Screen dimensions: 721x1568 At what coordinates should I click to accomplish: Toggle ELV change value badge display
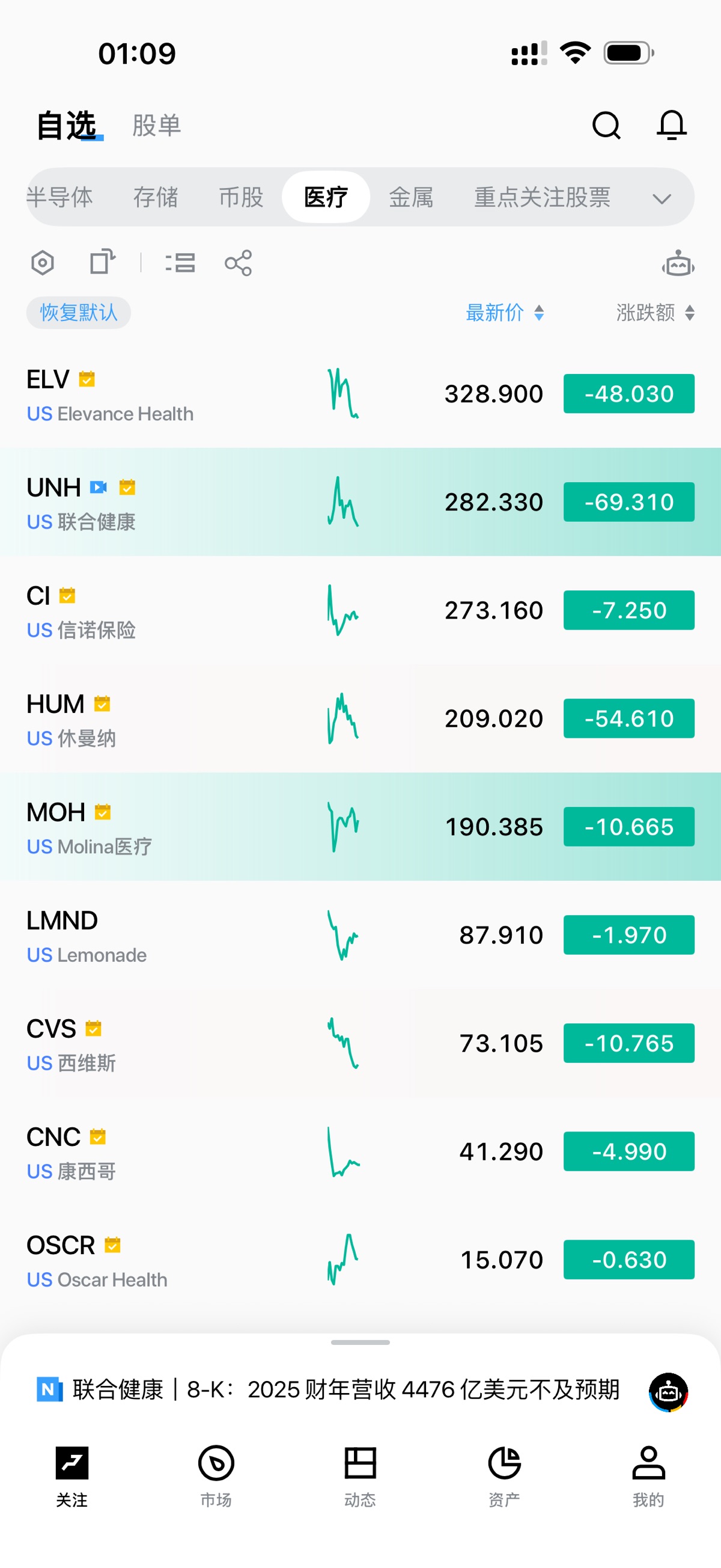[628, 394]
